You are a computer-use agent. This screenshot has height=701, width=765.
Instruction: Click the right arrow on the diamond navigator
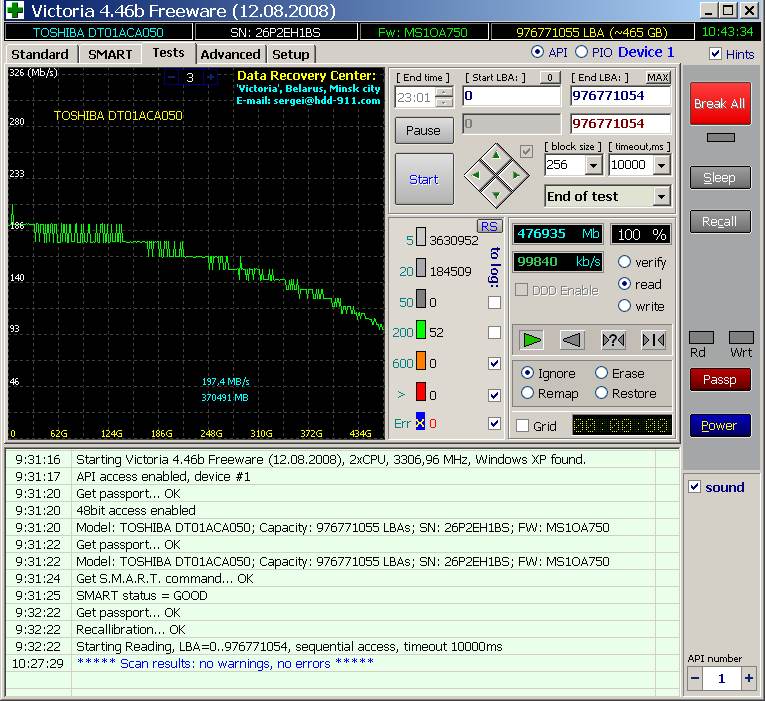pyautogui.click(x=516, y=175)
